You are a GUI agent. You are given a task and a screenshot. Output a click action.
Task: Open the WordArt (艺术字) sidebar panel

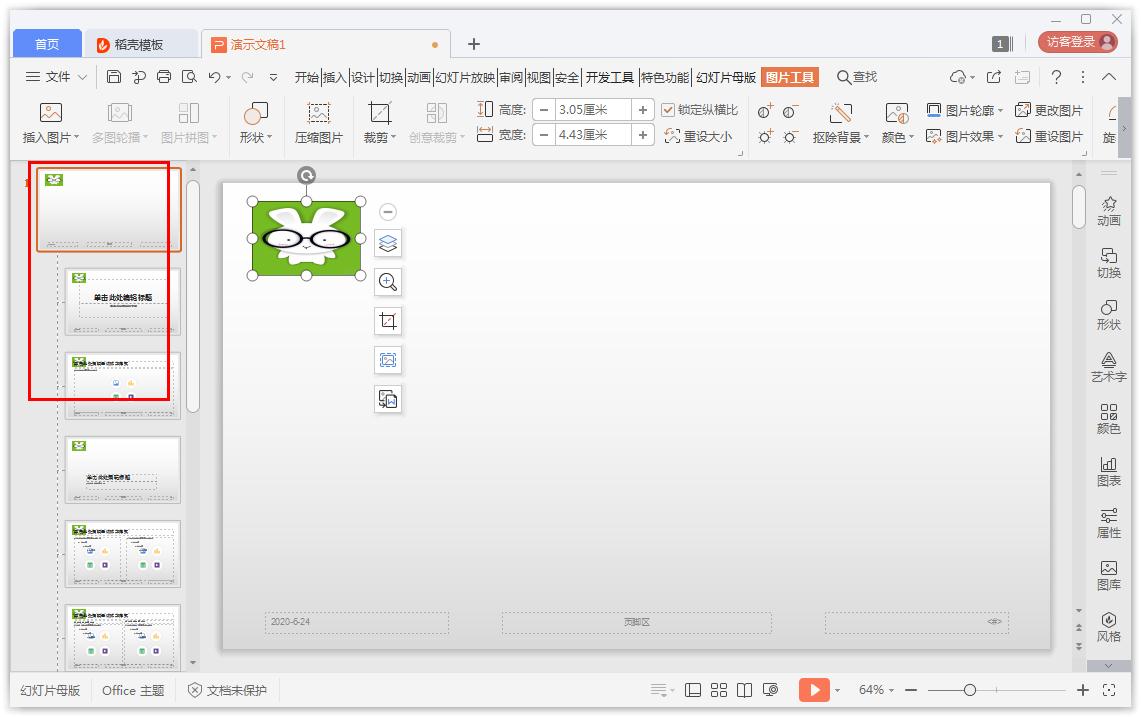coord(1108,368)
